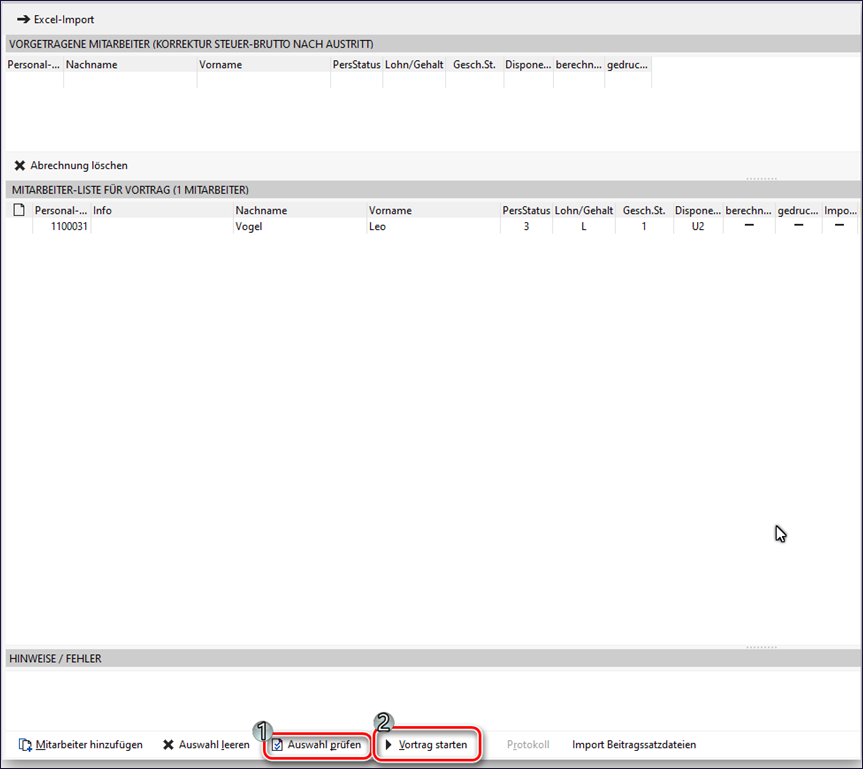Click the Info column header
The height and width of the screenshot is (769, 863).
click(x=162, y=210)
